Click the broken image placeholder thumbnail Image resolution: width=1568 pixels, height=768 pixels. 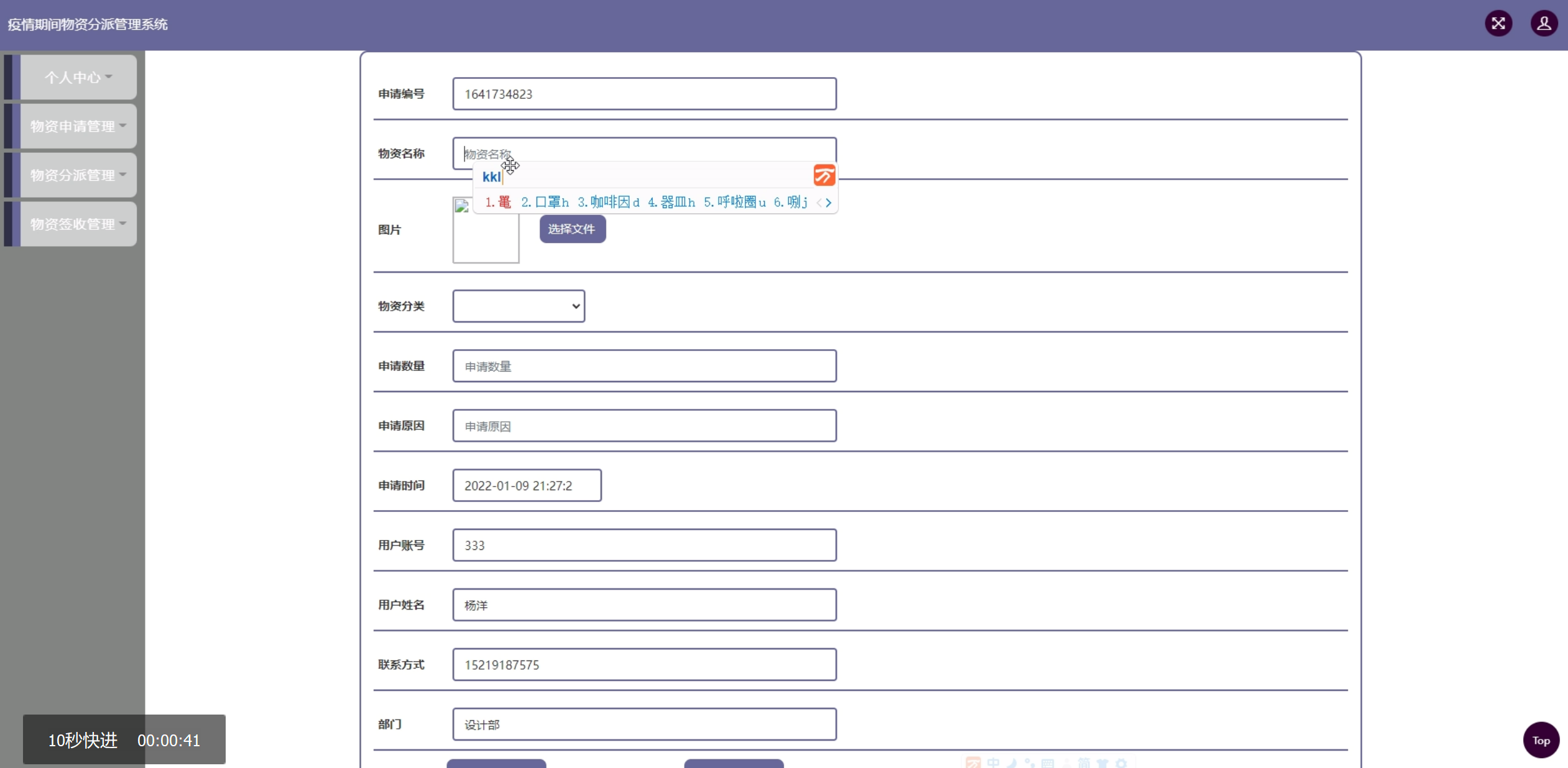[x=486, y=230]
